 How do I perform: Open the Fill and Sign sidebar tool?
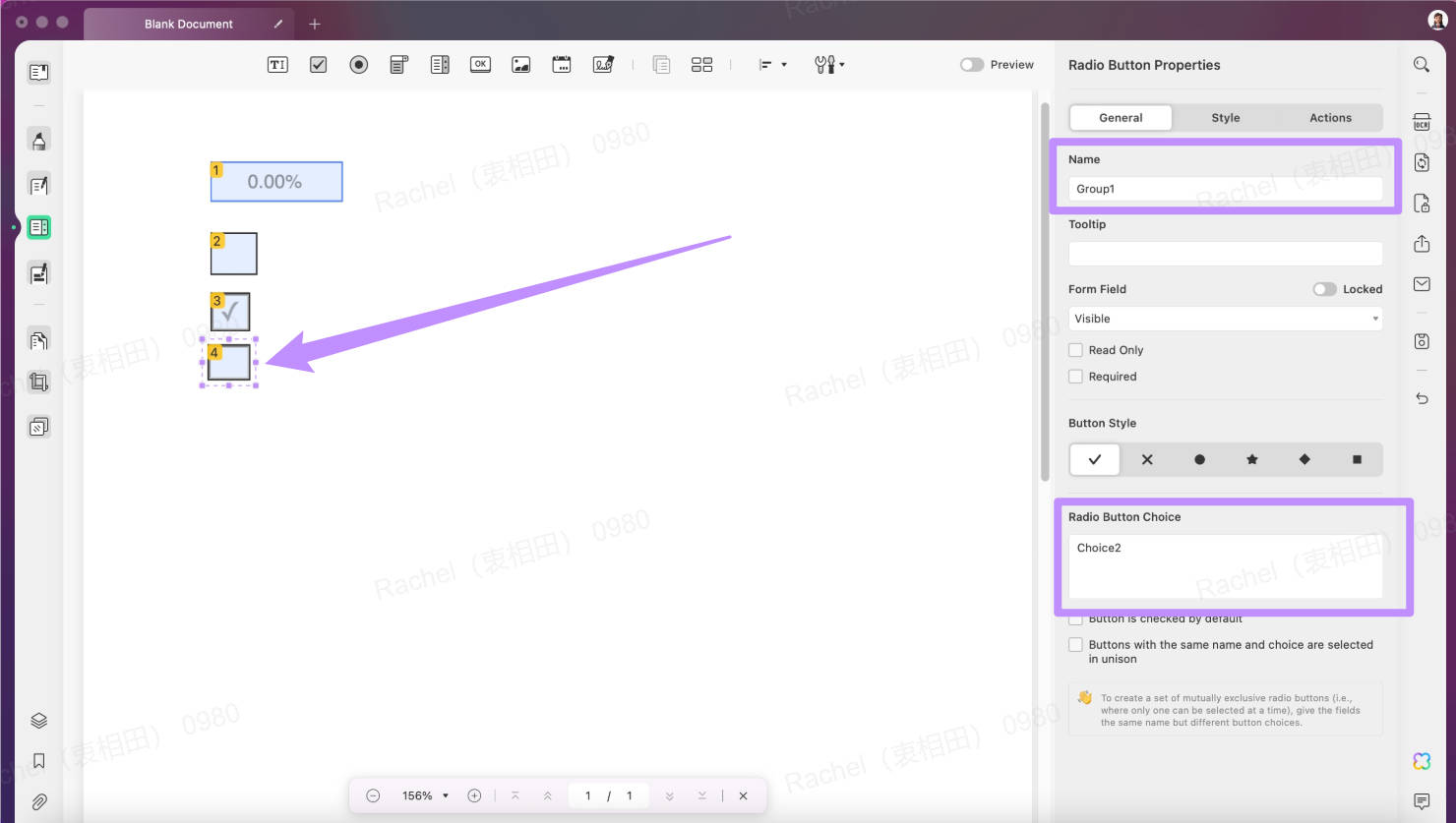(39, 273)
